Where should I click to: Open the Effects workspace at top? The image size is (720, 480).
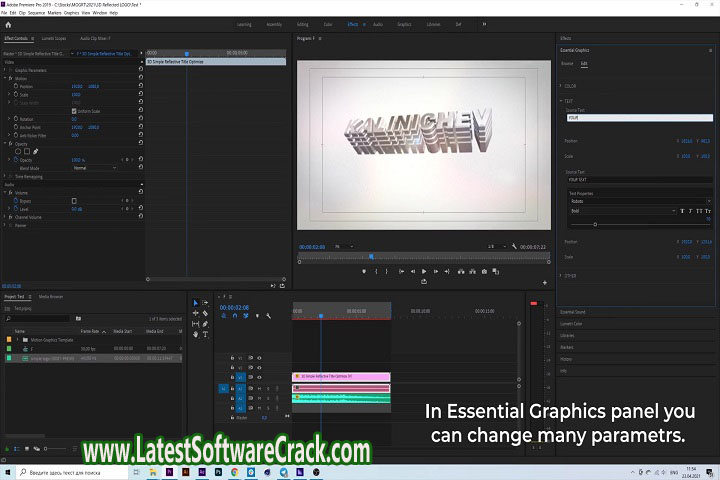pyautogui.click(x=353, y=24)
